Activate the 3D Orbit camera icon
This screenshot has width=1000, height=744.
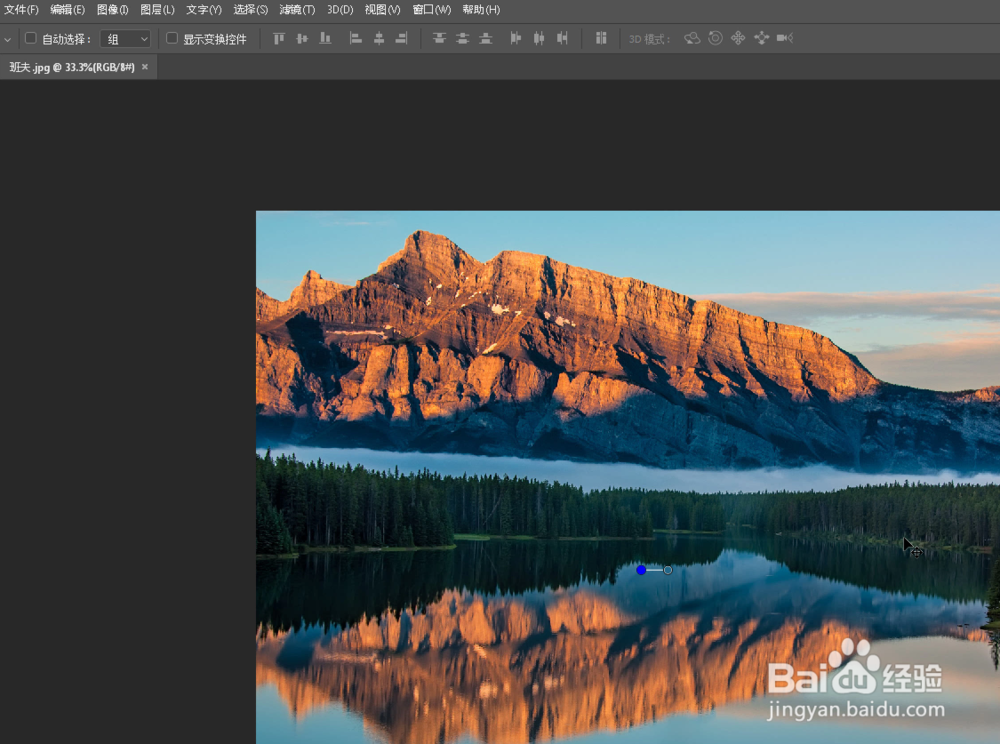click(x=692, y=38)
